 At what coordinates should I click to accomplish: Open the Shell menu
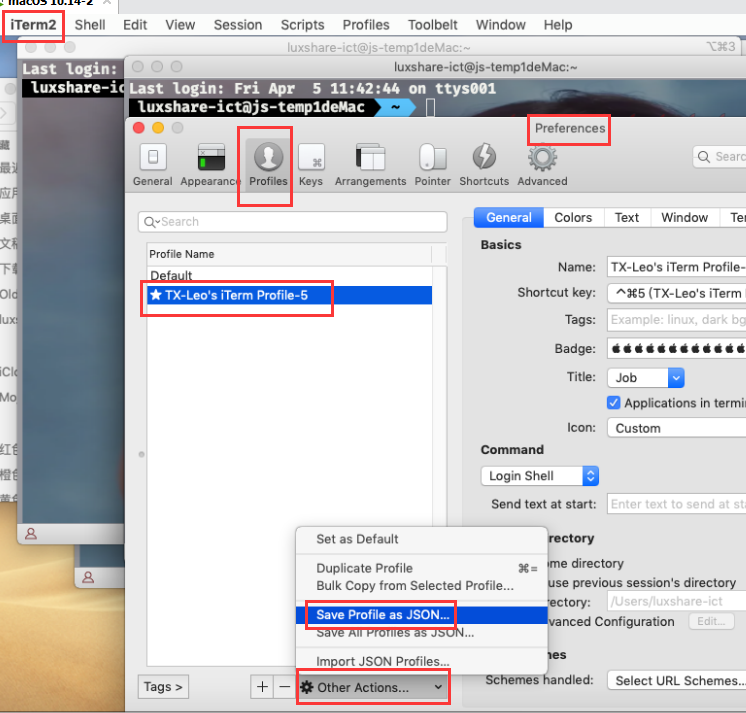click(x=90, y=25)
